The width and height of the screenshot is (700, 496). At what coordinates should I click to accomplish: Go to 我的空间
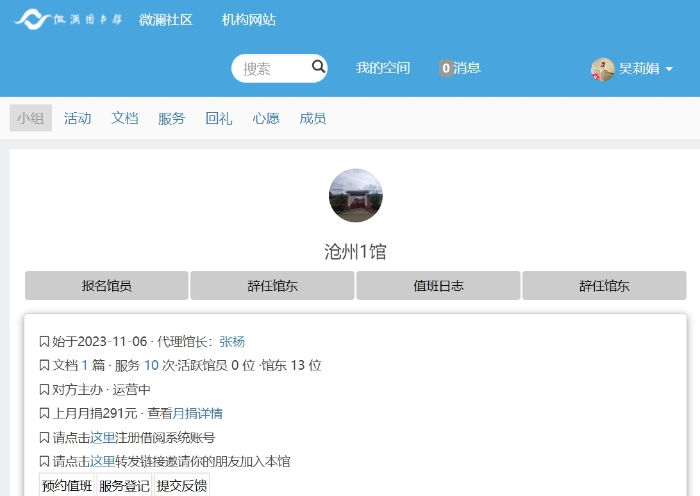382,69
